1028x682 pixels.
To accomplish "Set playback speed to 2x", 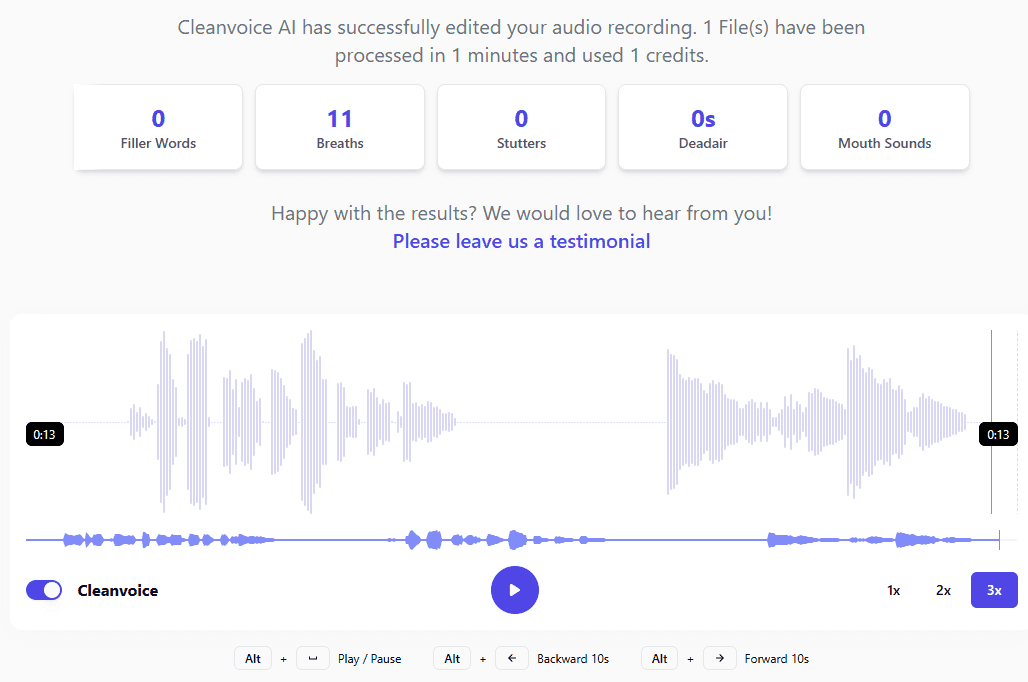I will tap(943, 590).
